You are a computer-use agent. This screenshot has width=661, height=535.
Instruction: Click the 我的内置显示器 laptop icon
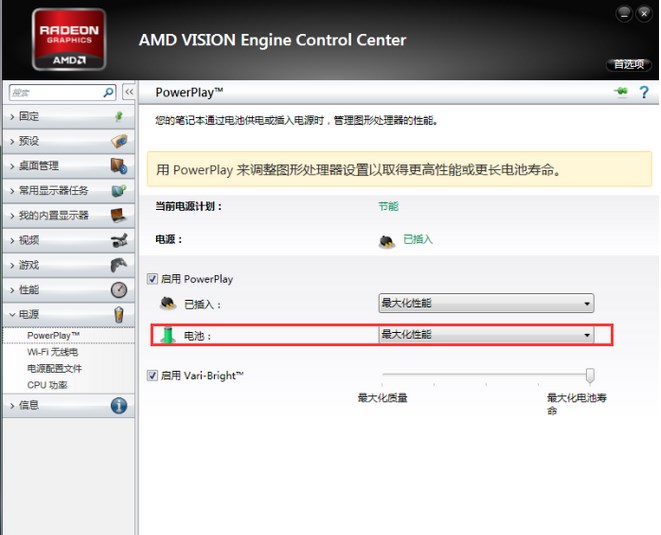[x=119, y=215]
